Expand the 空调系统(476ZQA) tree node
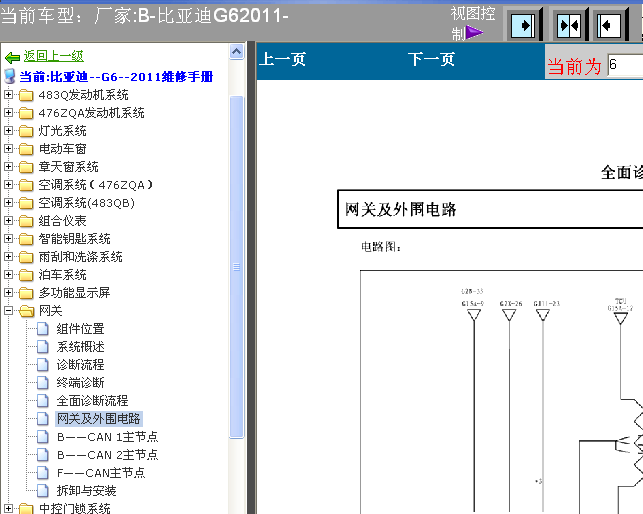643x514 pixels. 8,185
